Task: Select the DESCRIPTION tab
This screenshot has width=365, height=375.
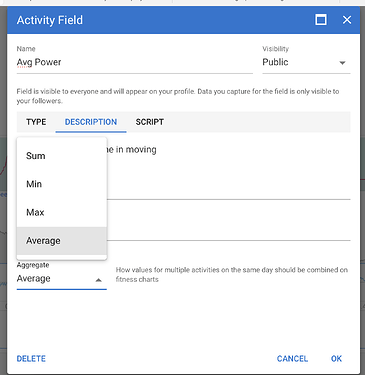Action: pyautogui.click(x=91, y=122)
